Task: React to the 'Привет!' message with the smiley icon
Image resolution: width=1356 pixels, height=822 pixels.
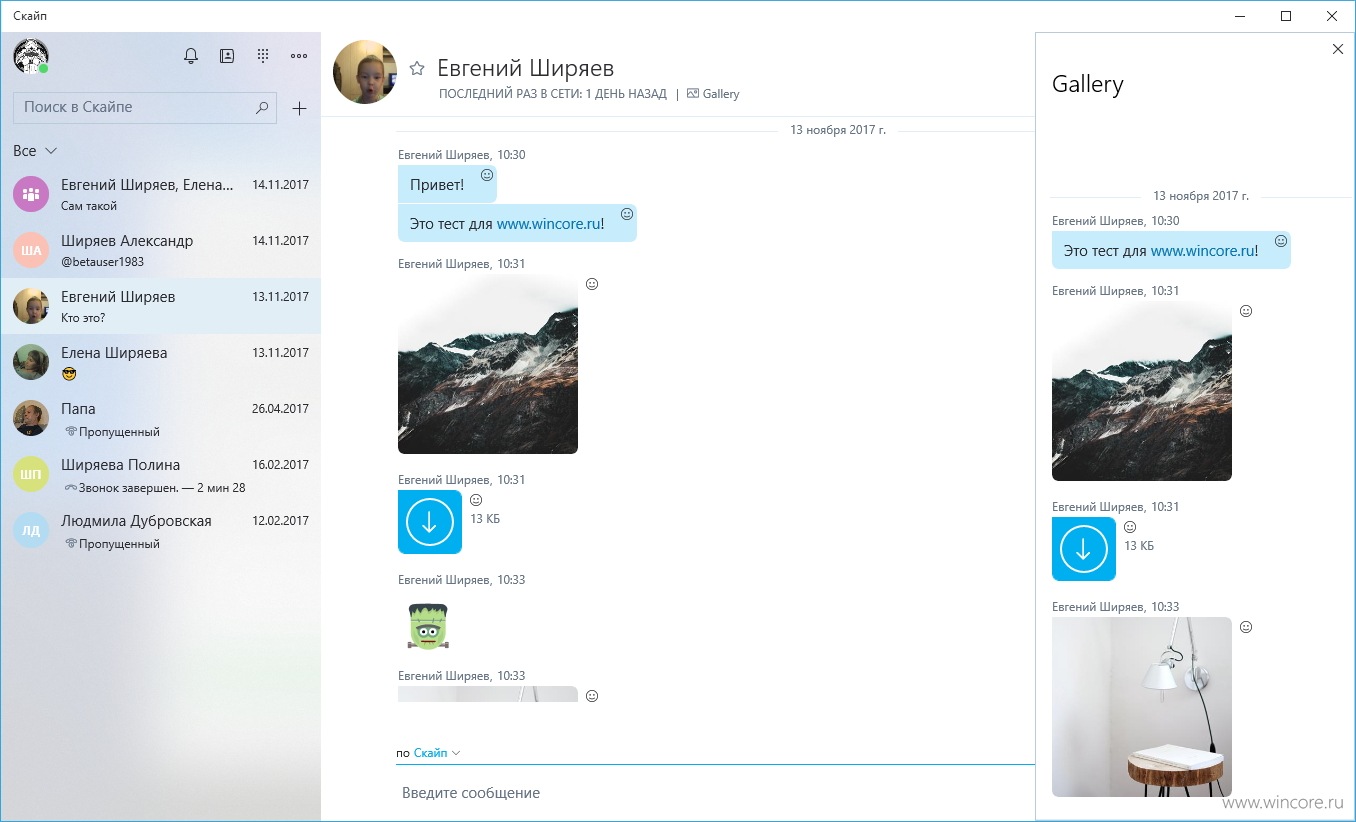Action: [x=487, y=175]
